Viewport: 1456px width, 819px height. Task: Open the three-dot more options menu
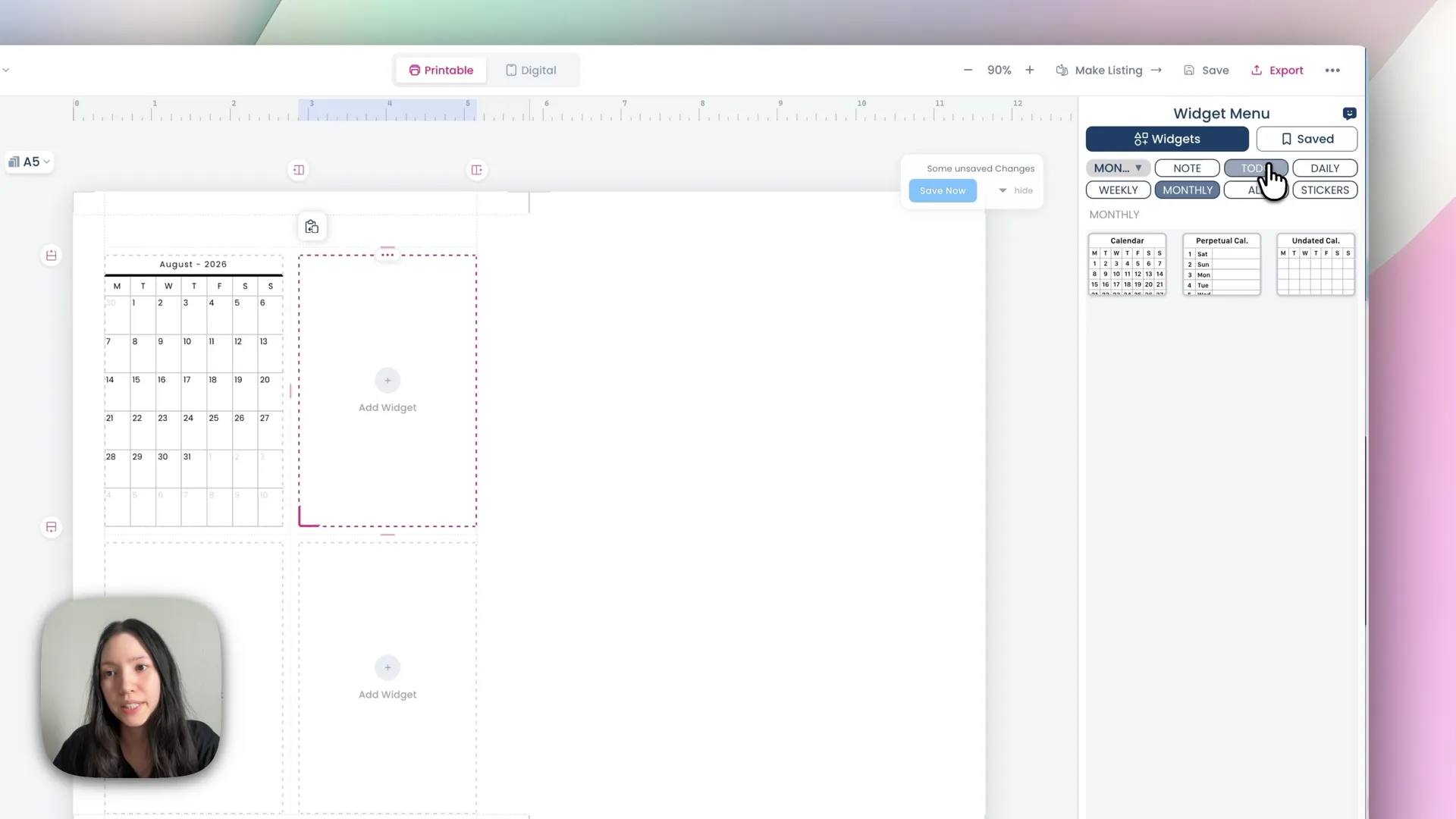coord(1332,71)
